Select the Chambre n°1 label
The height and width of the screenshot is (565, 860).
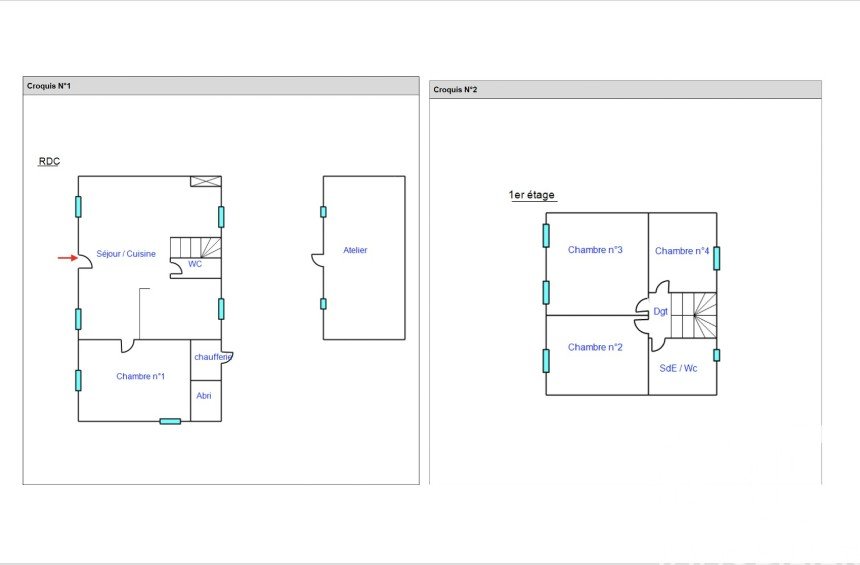(140, 376)
